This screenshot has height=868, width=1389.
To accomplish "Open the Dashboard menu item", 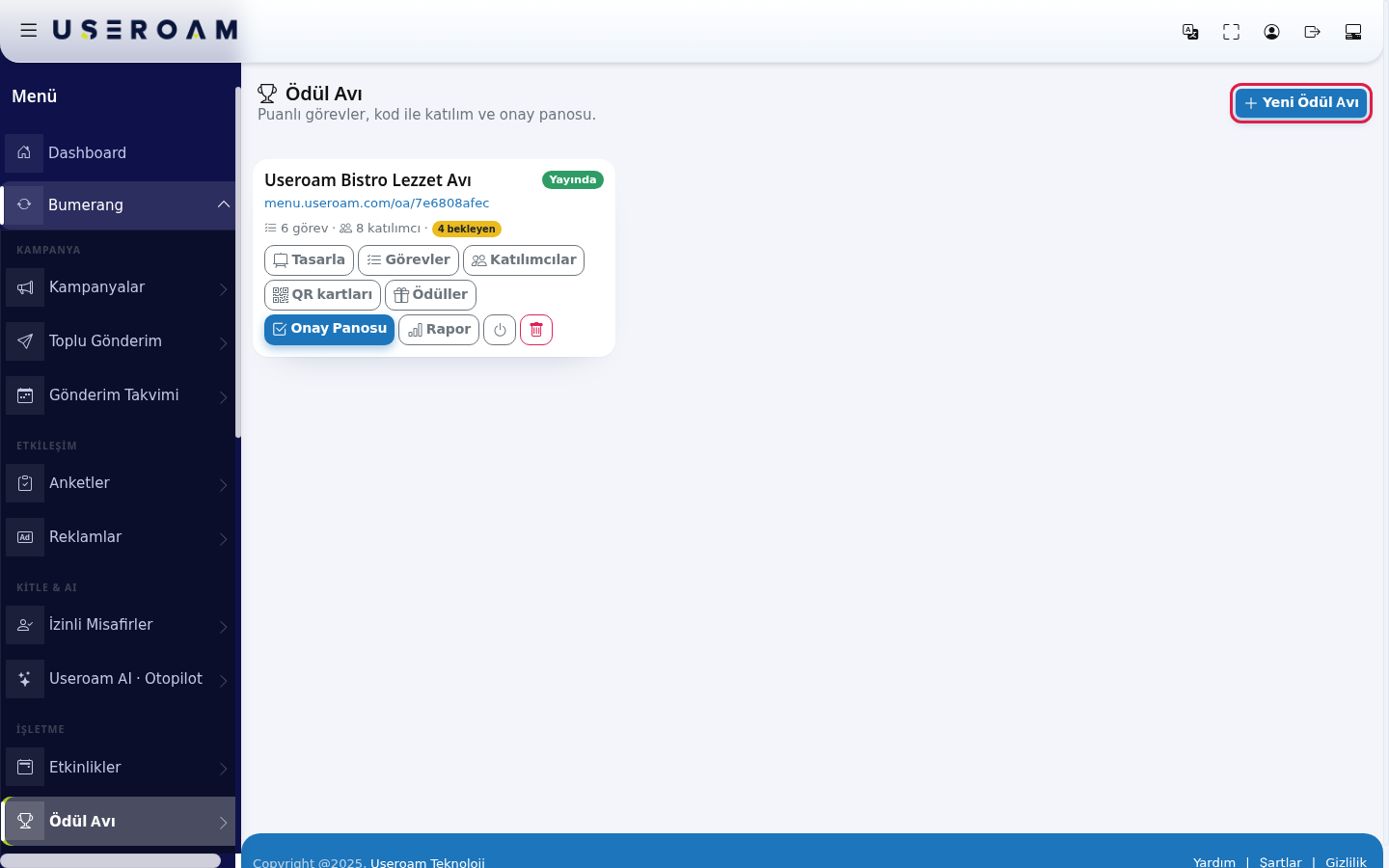I will click(118, 152).
